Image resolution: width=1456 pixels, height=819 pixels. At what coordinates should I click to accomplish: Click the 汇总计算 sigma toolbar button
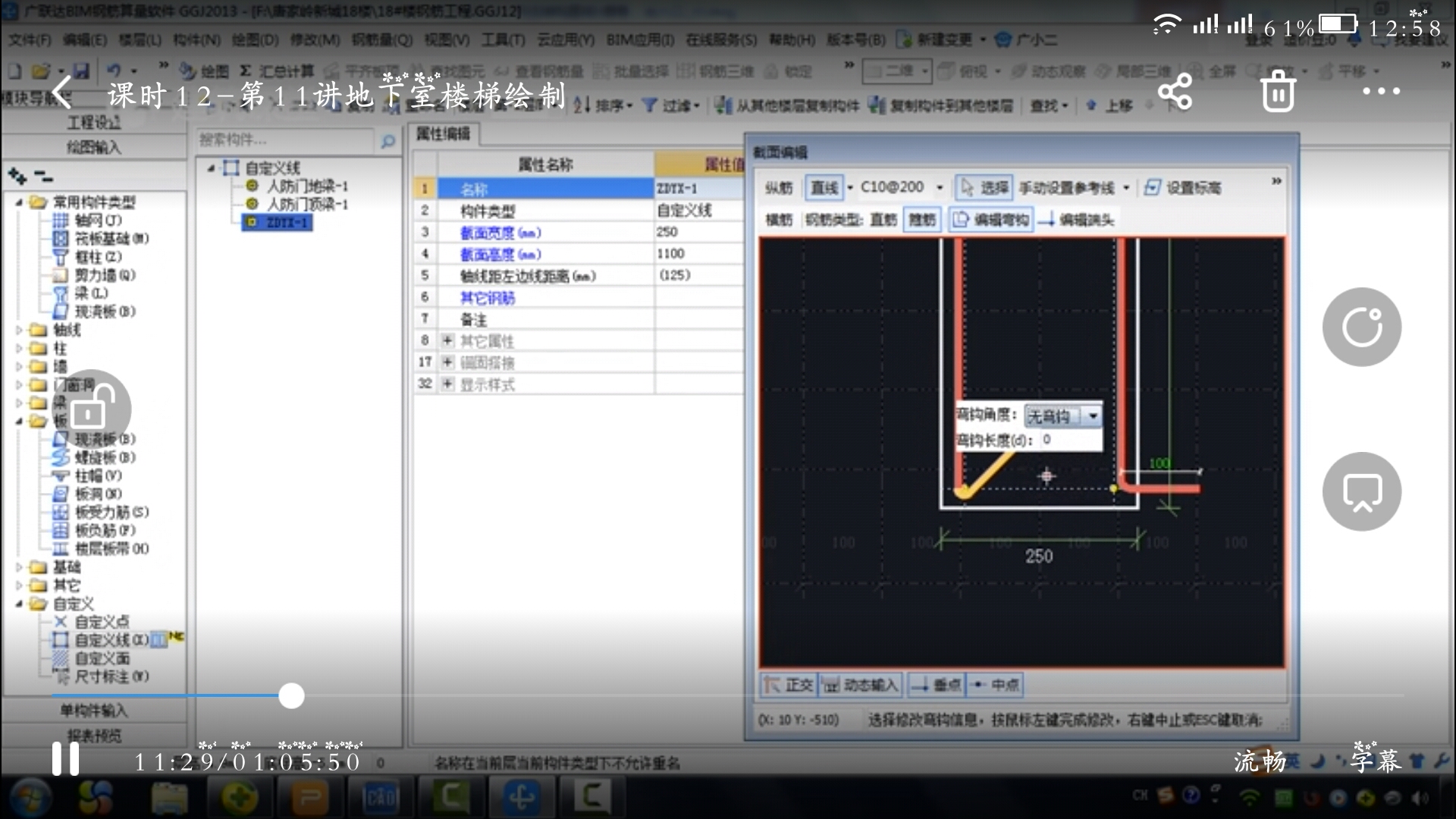(x=277, y=71)
